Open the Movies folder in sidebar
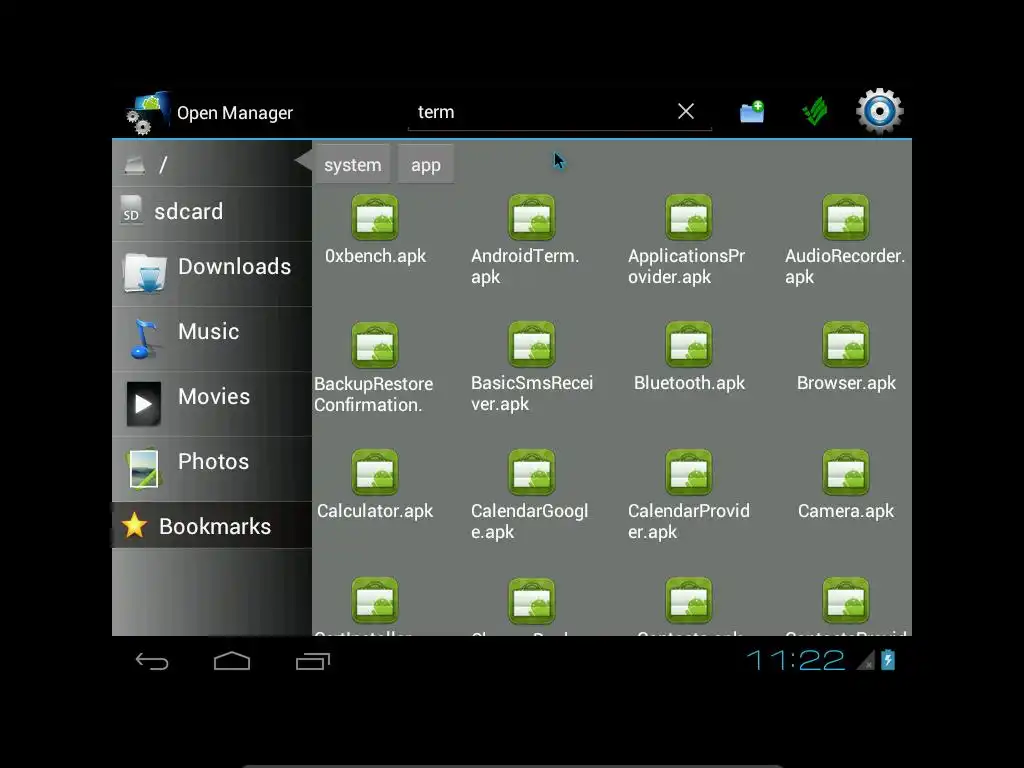1024x768 pixels. (x=212, y=404)
